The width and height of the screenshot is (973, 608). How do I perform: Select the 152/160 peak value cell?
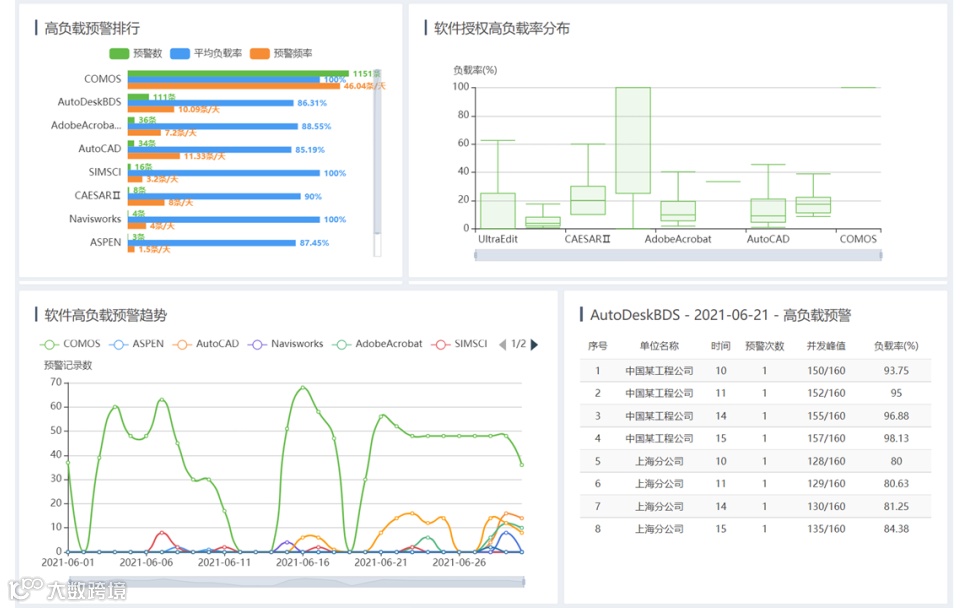click(826, 393)
